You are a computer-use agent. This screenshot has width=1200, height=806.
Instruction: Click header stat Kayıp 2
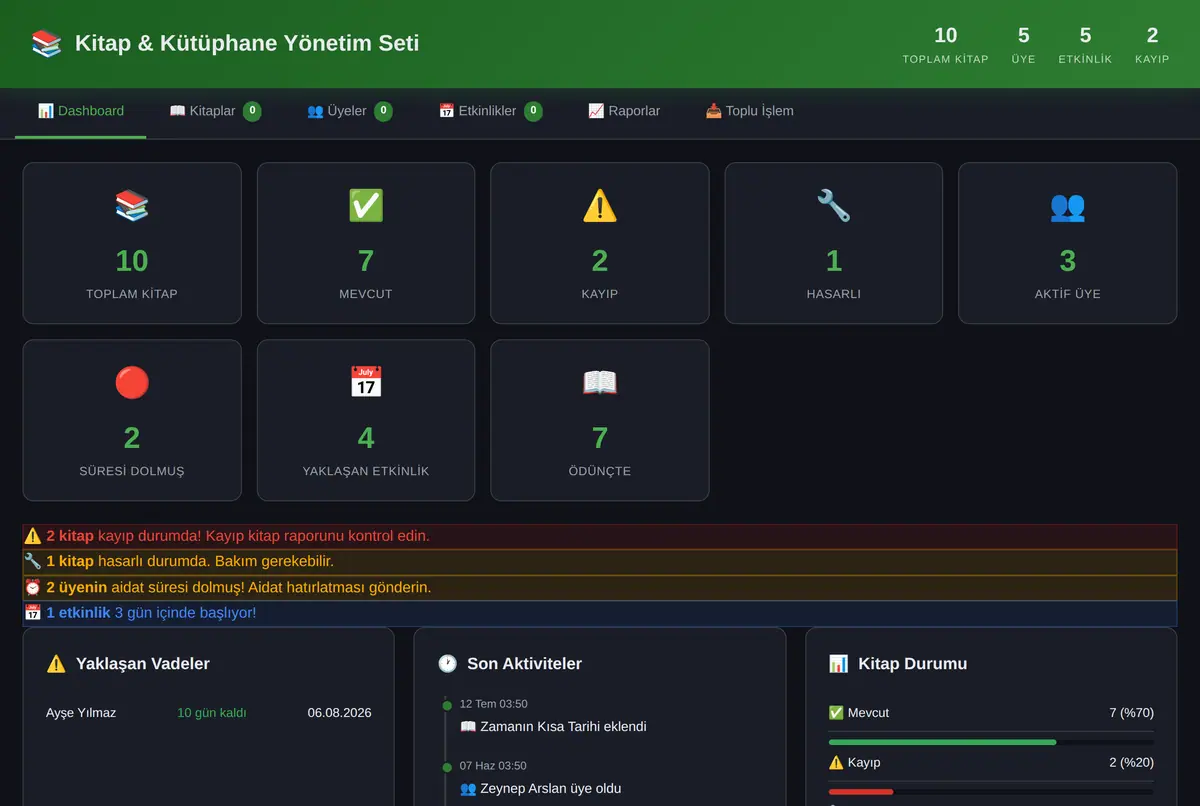(x=1152, y=45)
